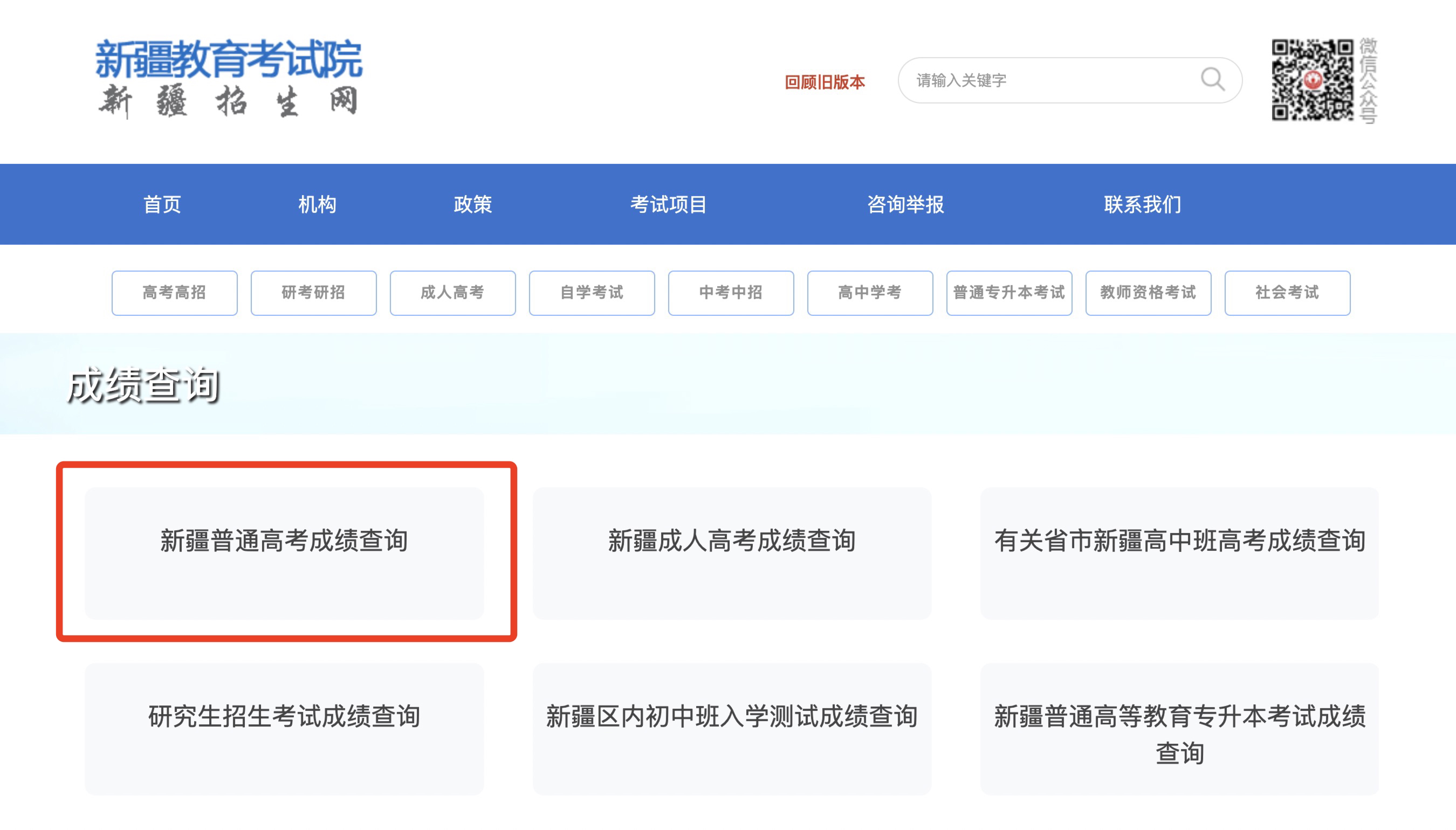Image resolution: width=1456 pixels, height=830 pixels.
Task: Open 新疆普通高考成绩查询 card
Action: coord(284,552)
